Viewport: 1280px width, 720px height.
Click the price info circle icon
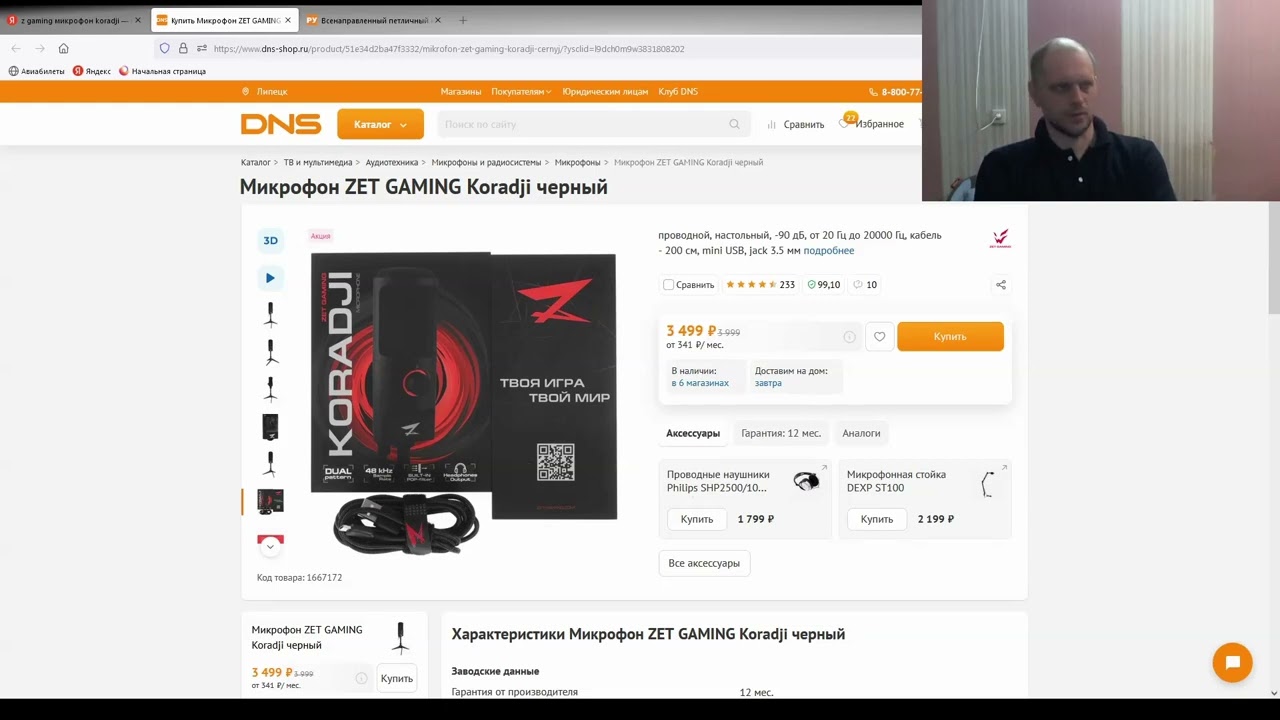[849, 337]
